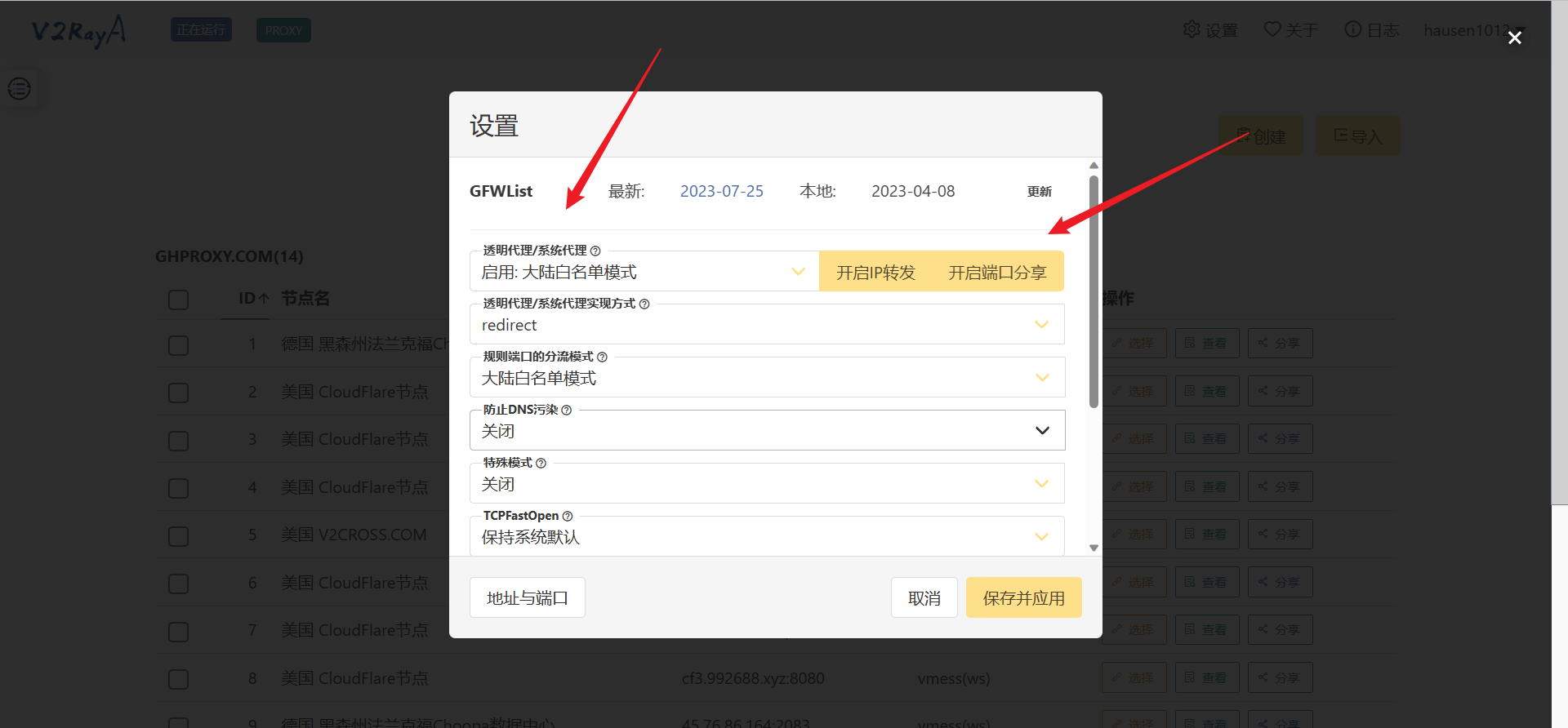Check the select-all checkbox in table header

[178, 300]
